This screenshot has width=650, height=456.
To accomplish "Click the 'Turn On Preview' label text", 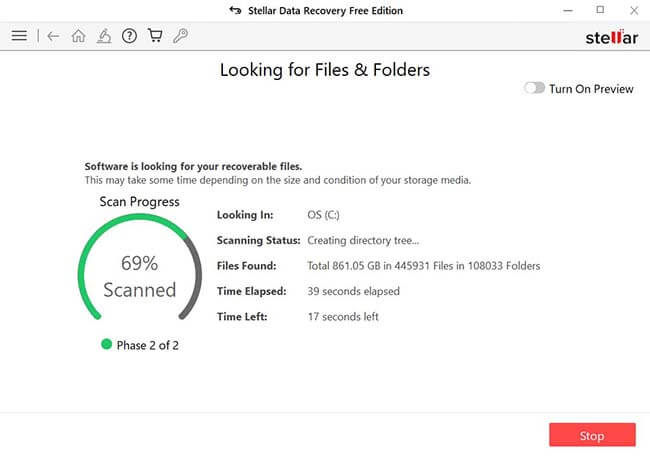I will tap(592, 89).
